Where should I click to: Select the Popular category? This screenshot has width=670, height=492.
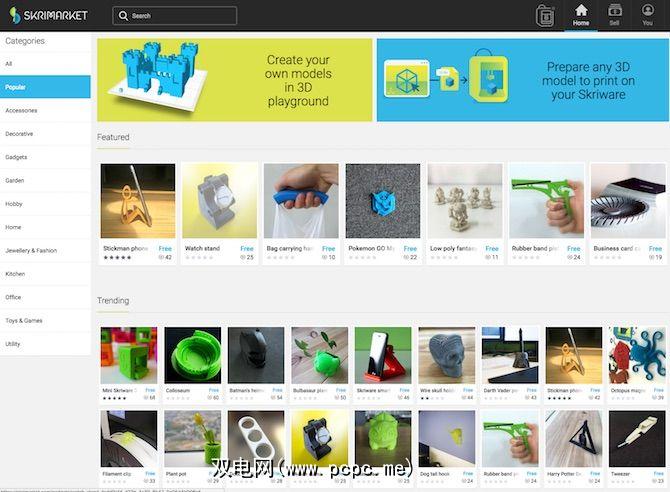coord(45,87)
